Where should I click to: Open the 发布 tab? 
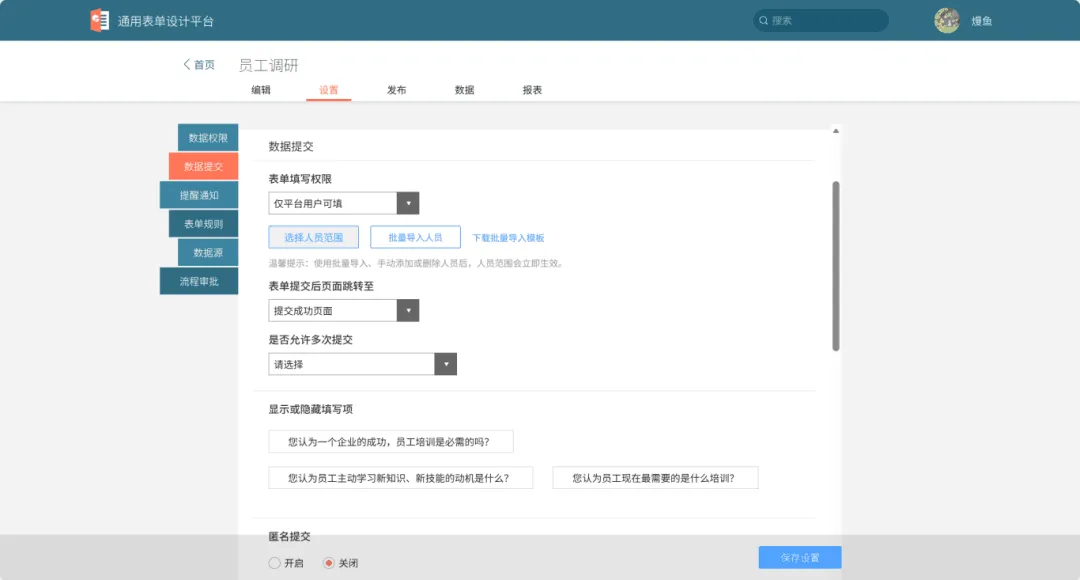[x=397, y=90]
